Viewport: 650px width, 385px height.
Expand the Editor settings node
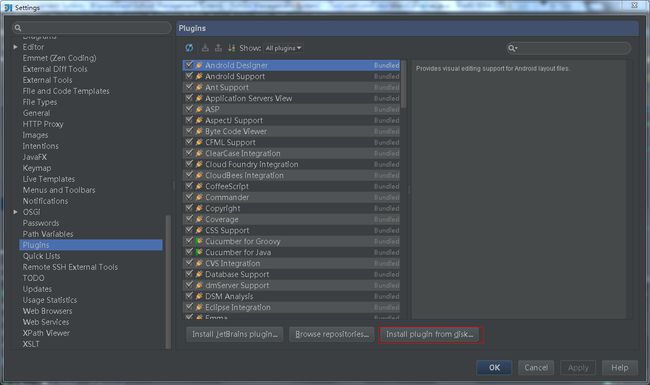(15, 47)
